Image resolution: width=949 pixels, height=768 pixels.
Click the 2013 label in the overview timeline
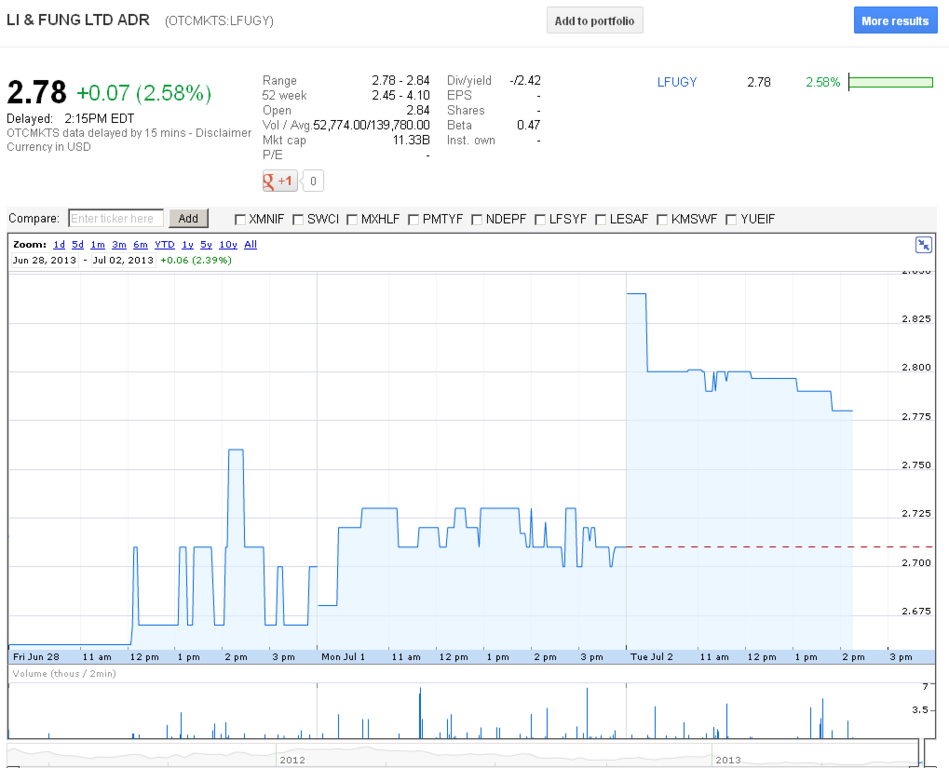(727, 760)
